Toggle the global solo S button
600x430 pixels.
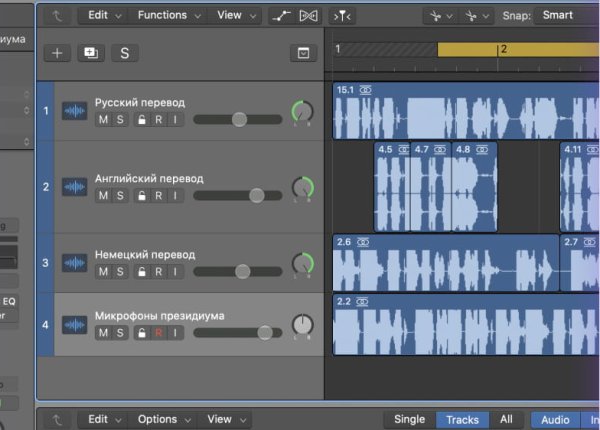(x=125, y=53)
